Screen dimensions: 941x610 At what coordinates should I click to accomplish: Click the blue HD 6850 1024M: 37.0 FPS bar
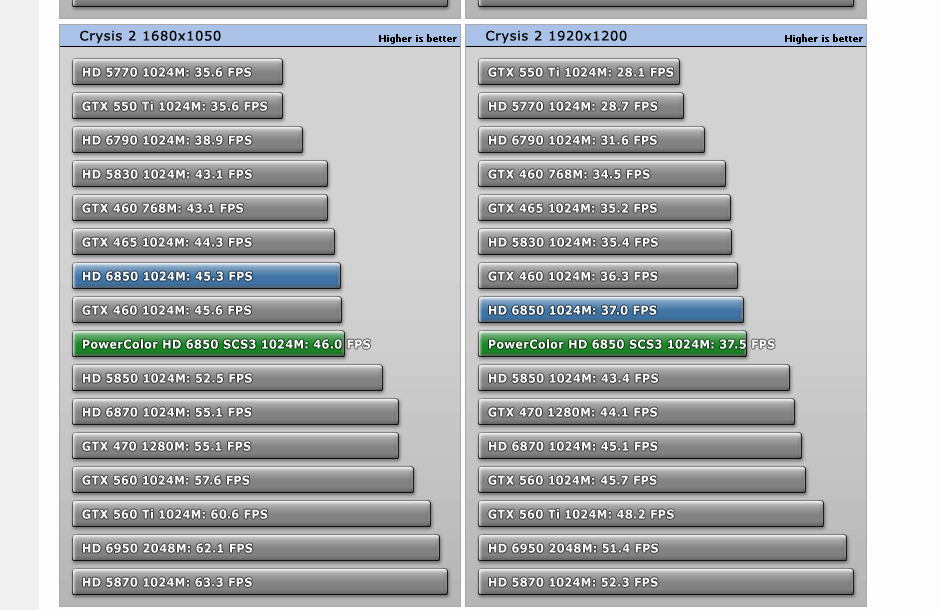pyautogui.click(x=611, y=310)
